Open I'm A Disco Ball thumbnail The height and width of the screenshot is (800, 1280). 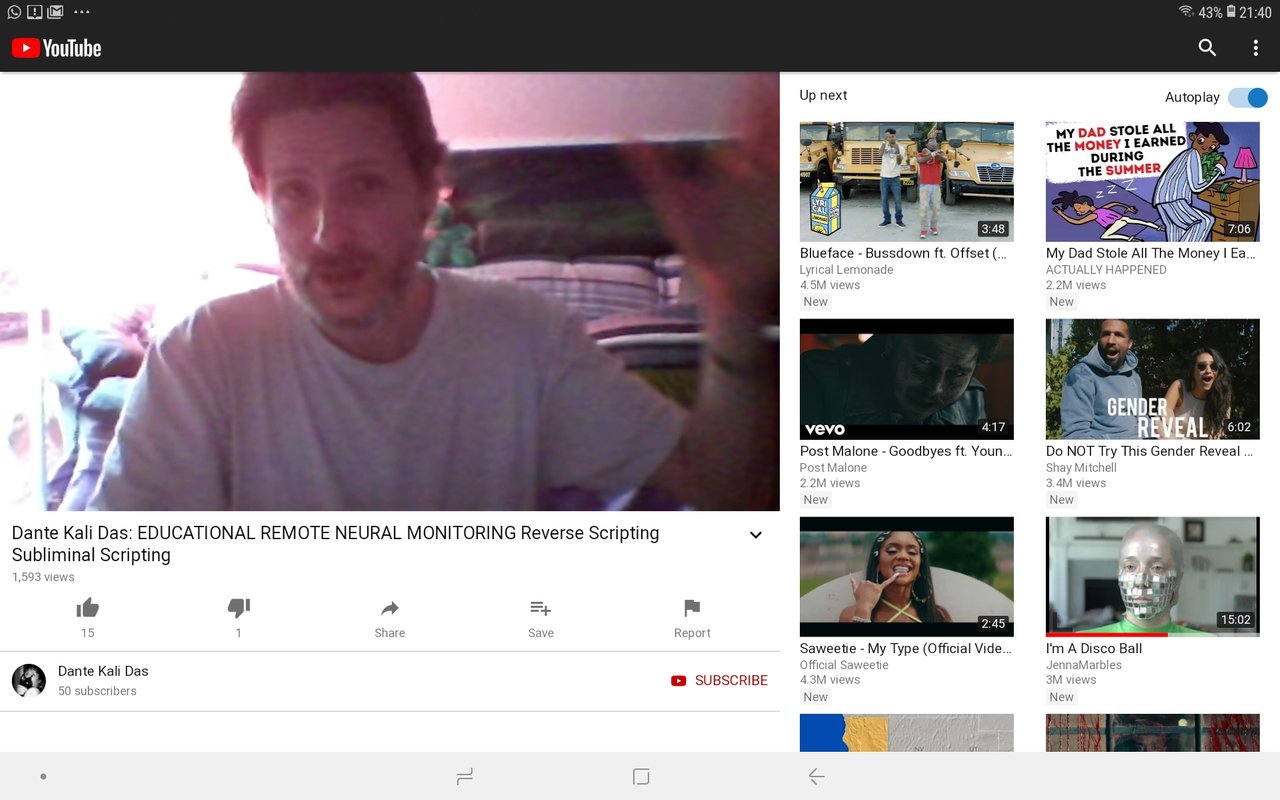tap(1153, 577)
